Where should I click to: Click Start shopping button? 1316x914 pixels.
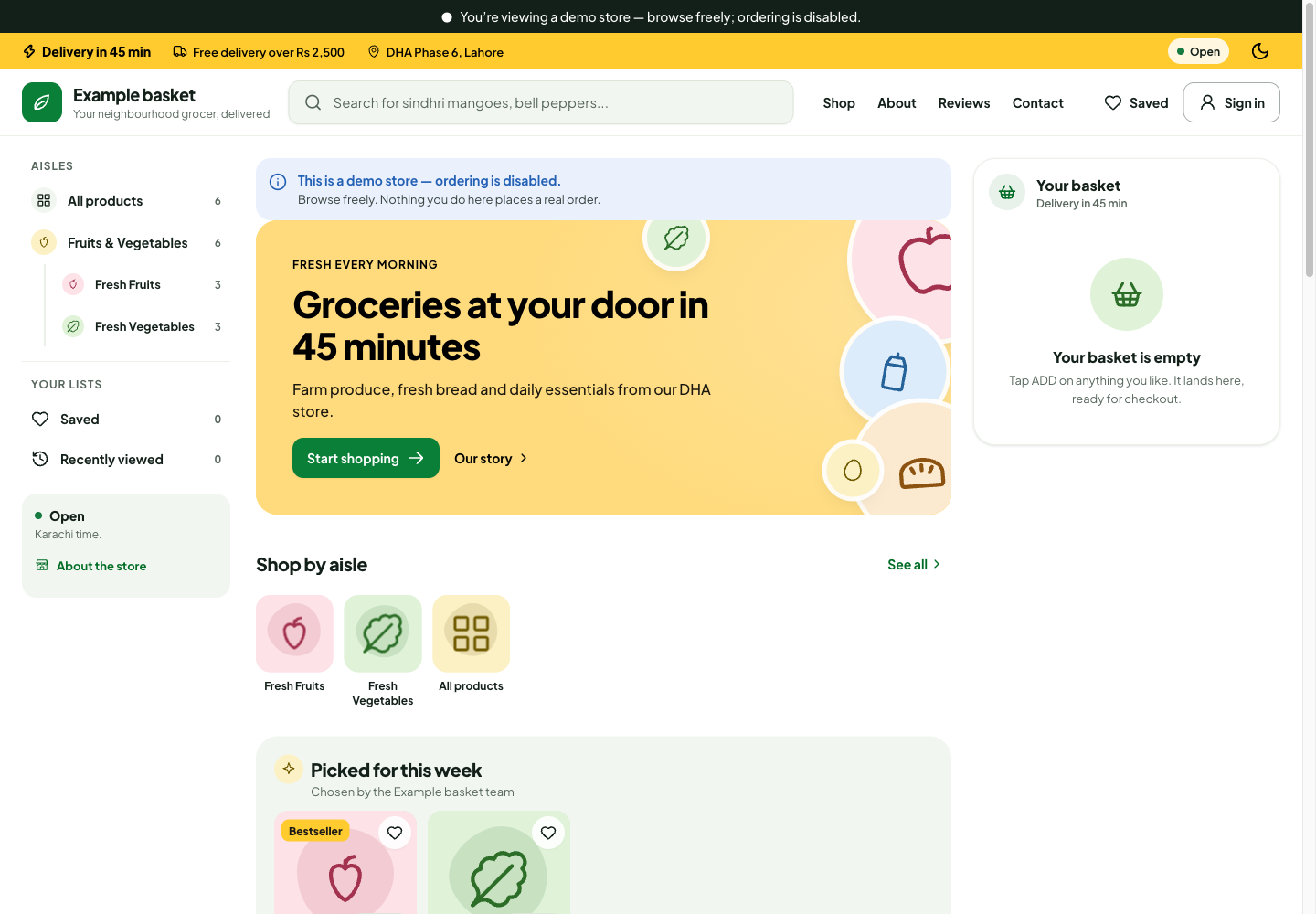(366, 458)
